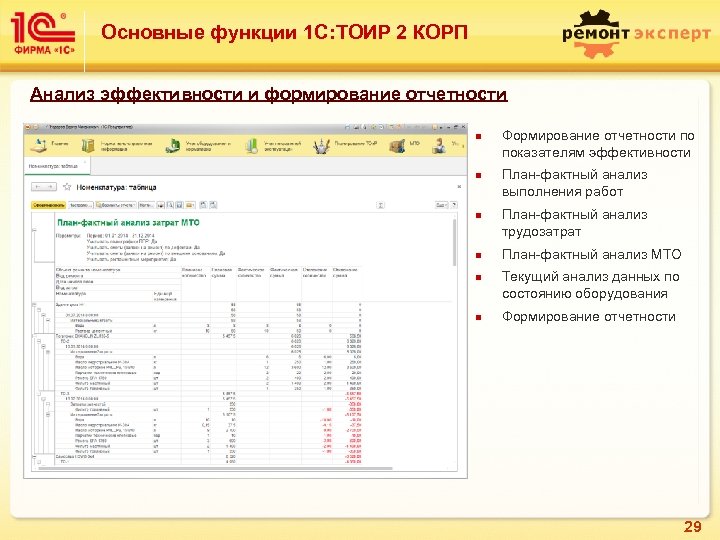Collapse the last top-level group at report bottom
Screen dimensions: 720x540
point(34,457)
